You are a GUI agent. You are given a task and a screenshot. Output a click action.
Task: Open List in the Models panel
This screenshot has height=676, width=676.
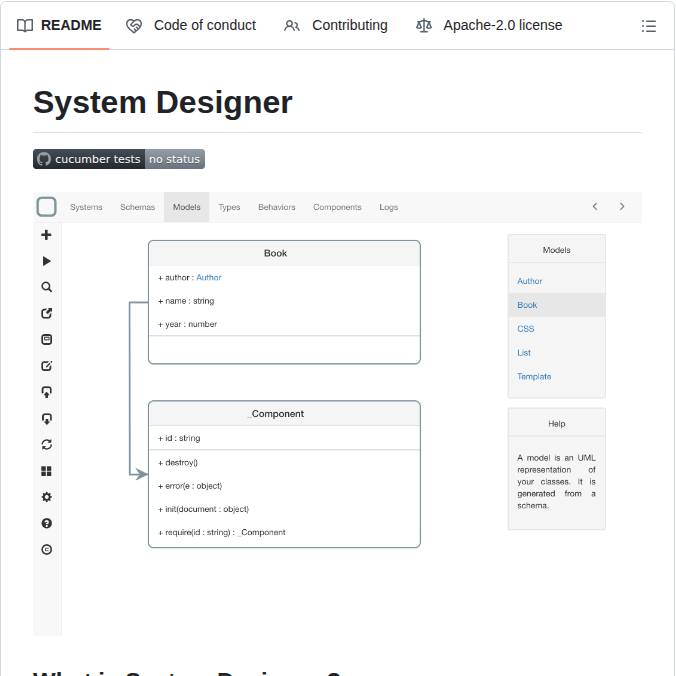point(524,353)
